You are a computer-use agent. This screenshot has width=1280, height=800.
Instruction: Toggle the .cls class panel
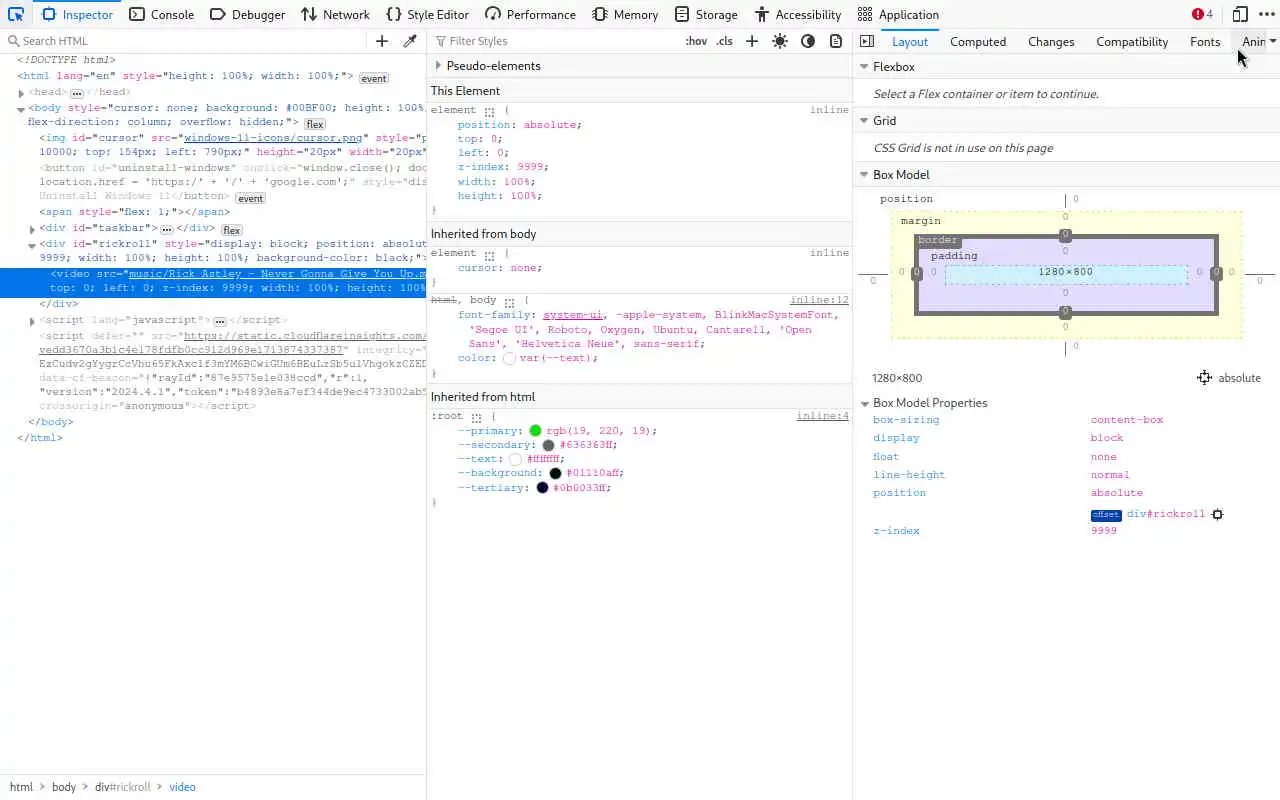pos(724,41)
